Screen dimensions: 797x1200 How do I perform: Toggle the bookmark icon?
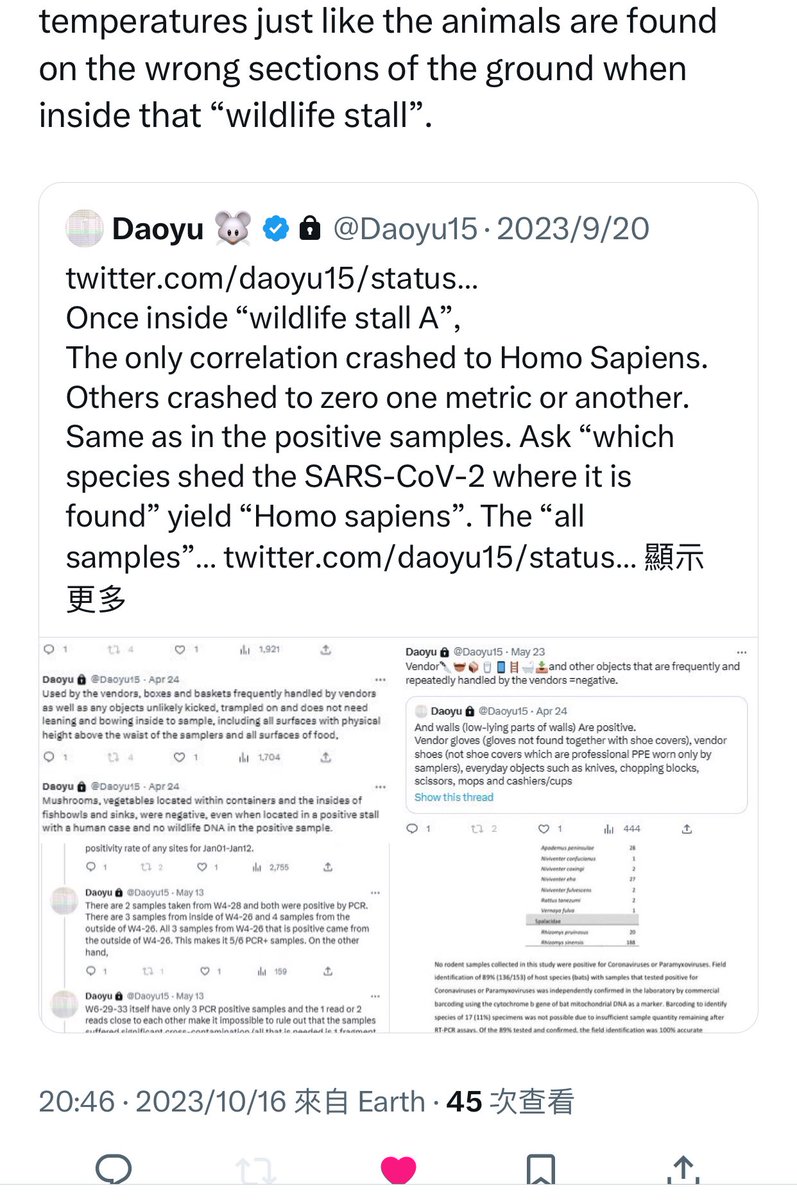[540, 1170]
